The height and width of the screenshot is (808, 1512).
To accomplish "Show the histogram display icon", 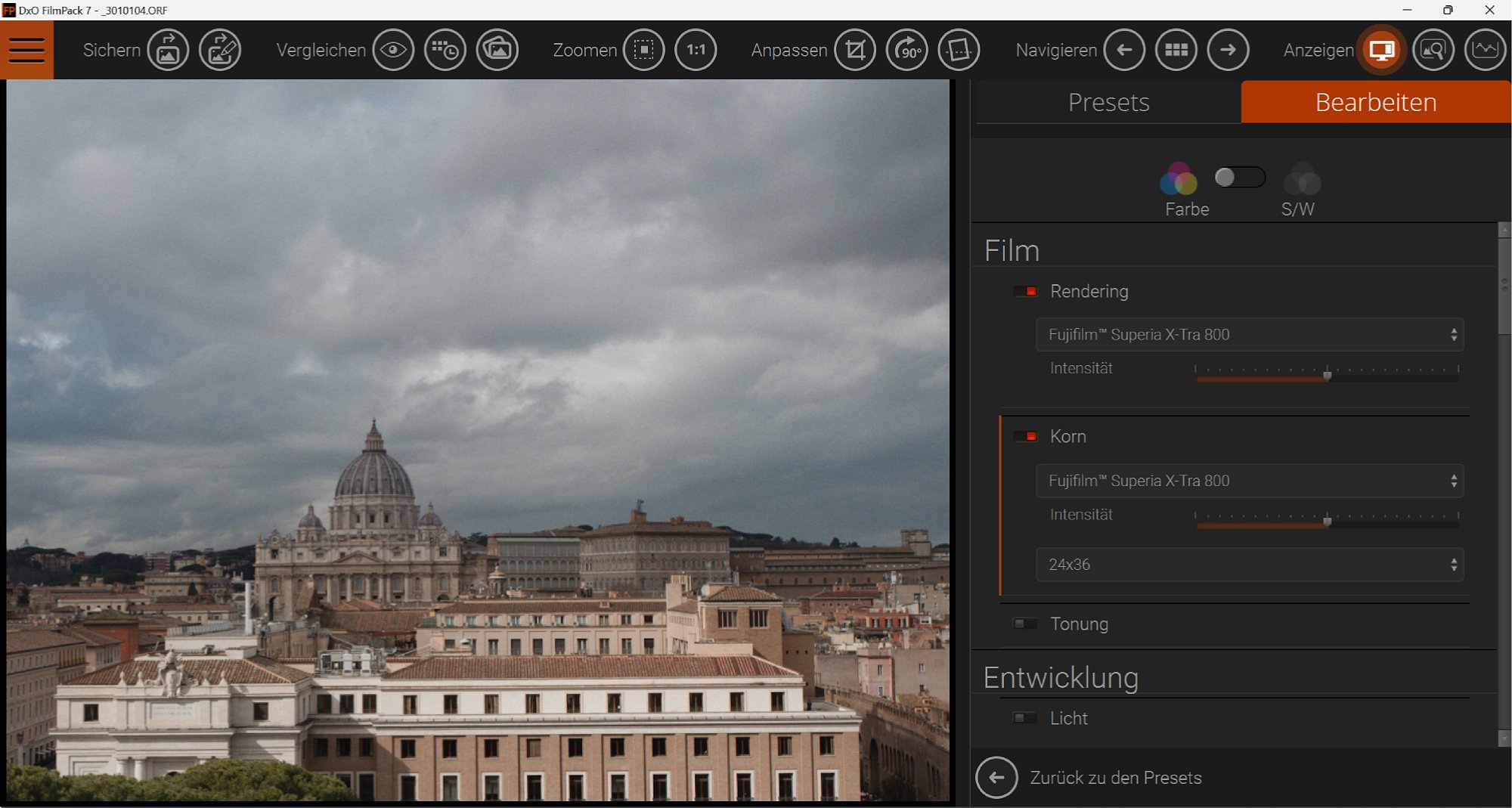I will click(x=1485, y=50).
